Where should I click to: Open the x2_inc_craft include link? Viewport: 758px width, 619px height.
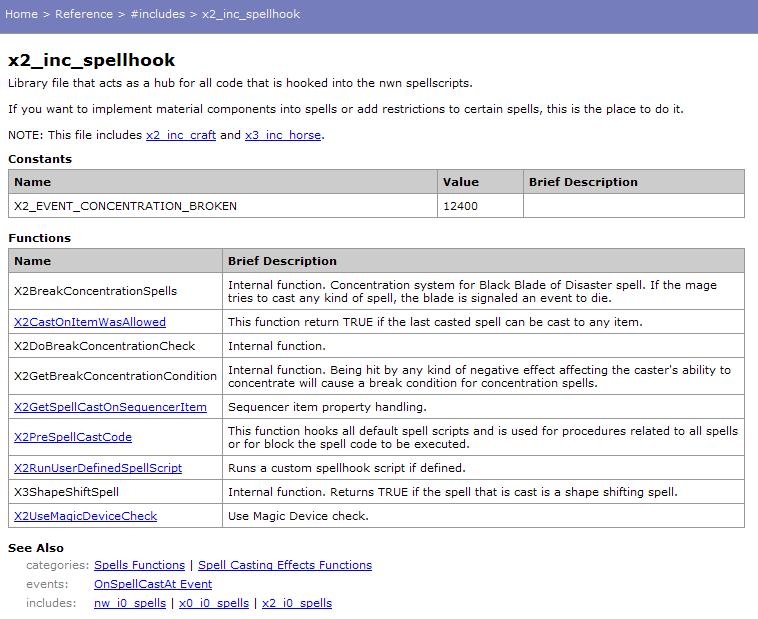[181, 135]
